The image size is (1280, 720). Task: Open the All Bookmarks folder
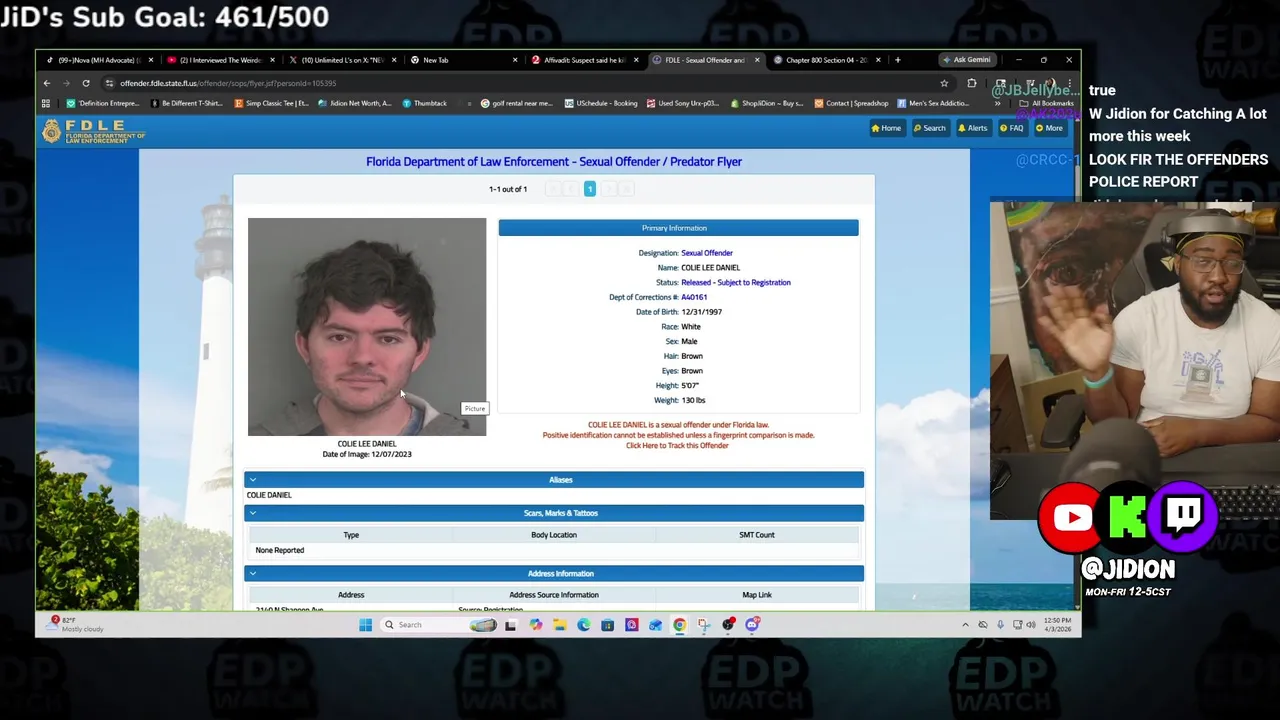(1046, 103)
